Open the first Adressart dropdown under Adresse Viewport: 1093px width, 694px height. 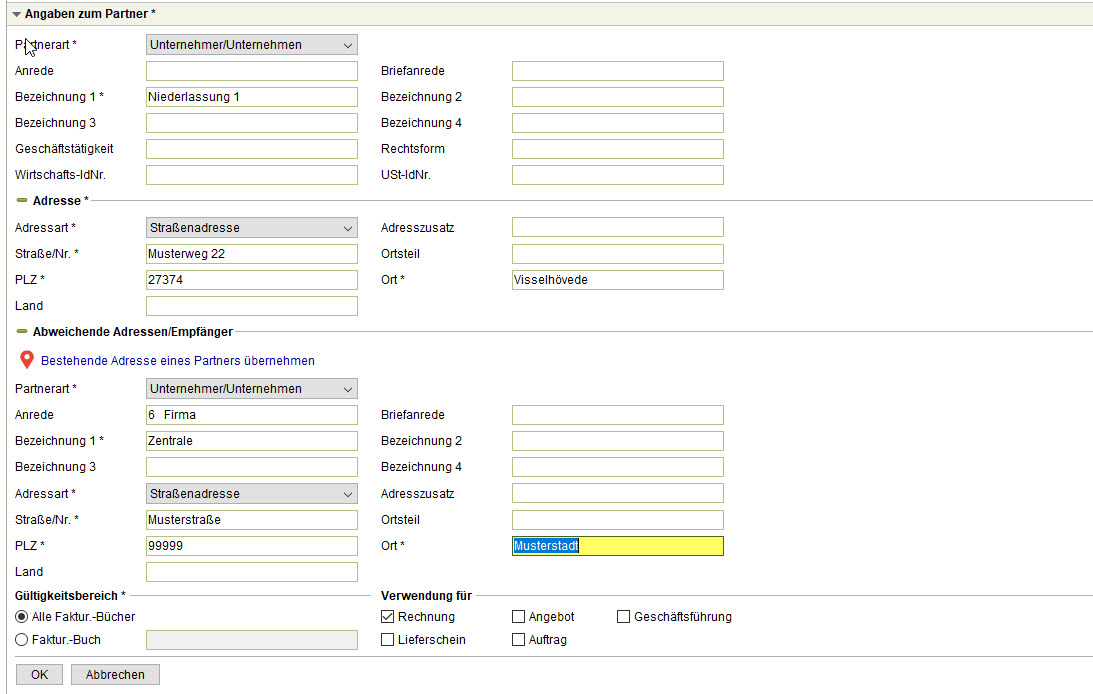[251, 227]
